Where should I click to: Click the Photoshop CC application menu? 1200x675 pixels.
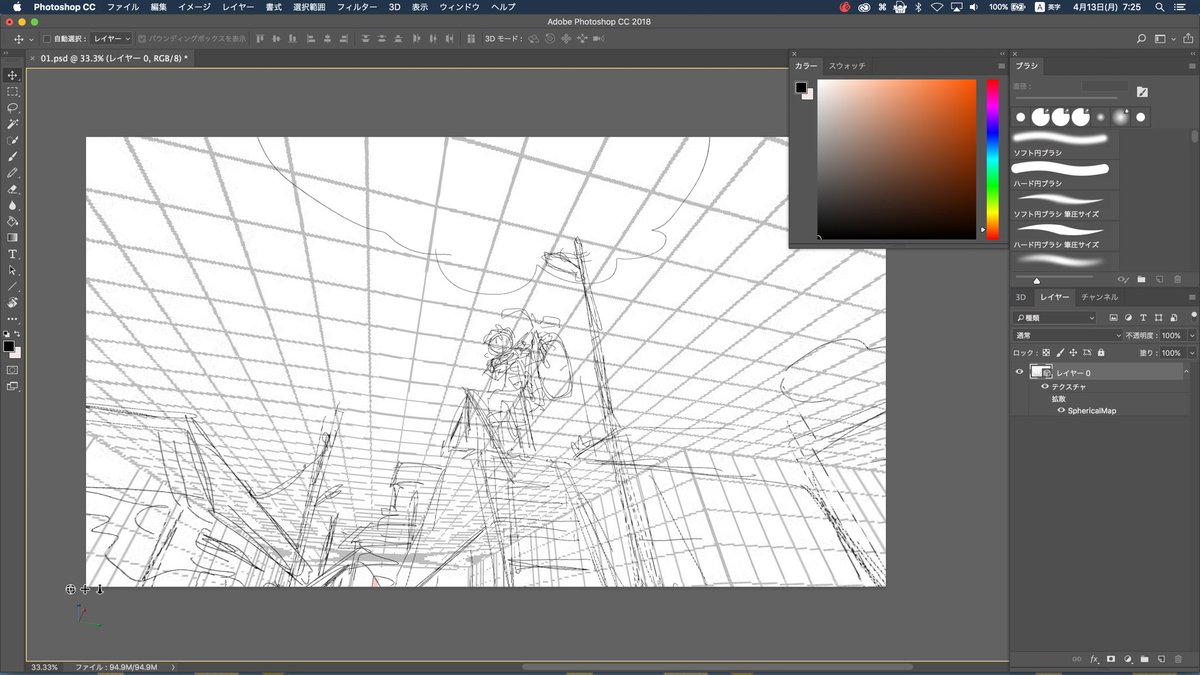65,7
